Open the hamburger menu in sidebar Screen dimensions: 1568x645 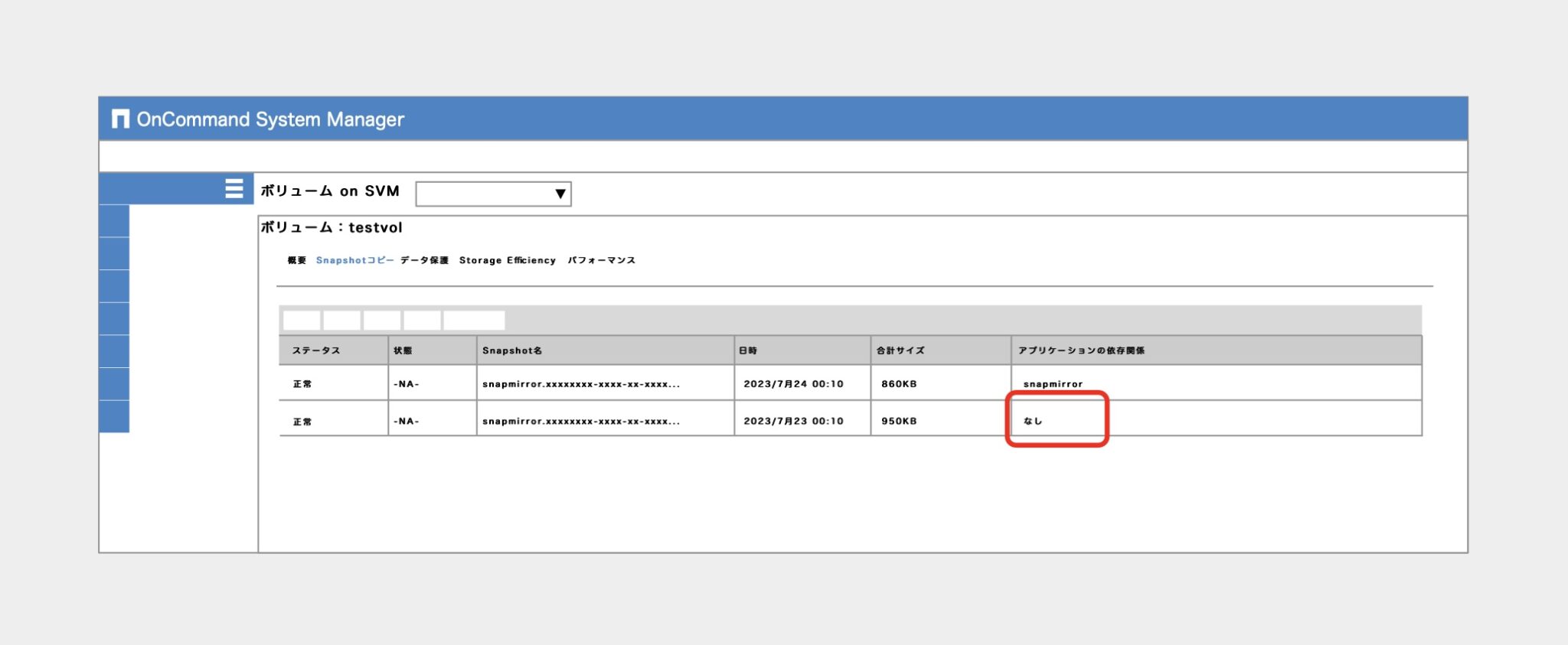click(234, 188)
